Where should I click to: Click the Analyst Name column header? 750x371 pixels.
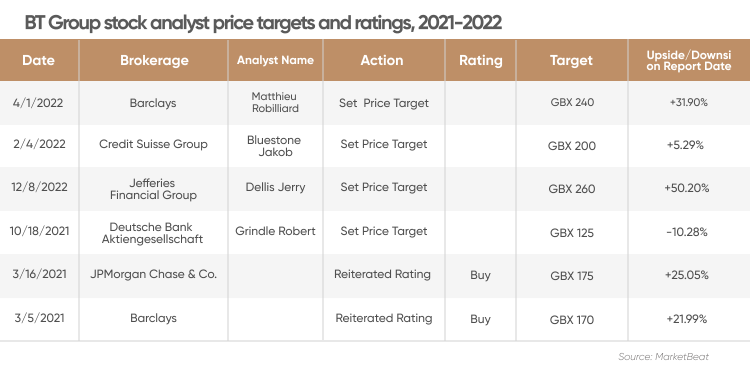276,60
